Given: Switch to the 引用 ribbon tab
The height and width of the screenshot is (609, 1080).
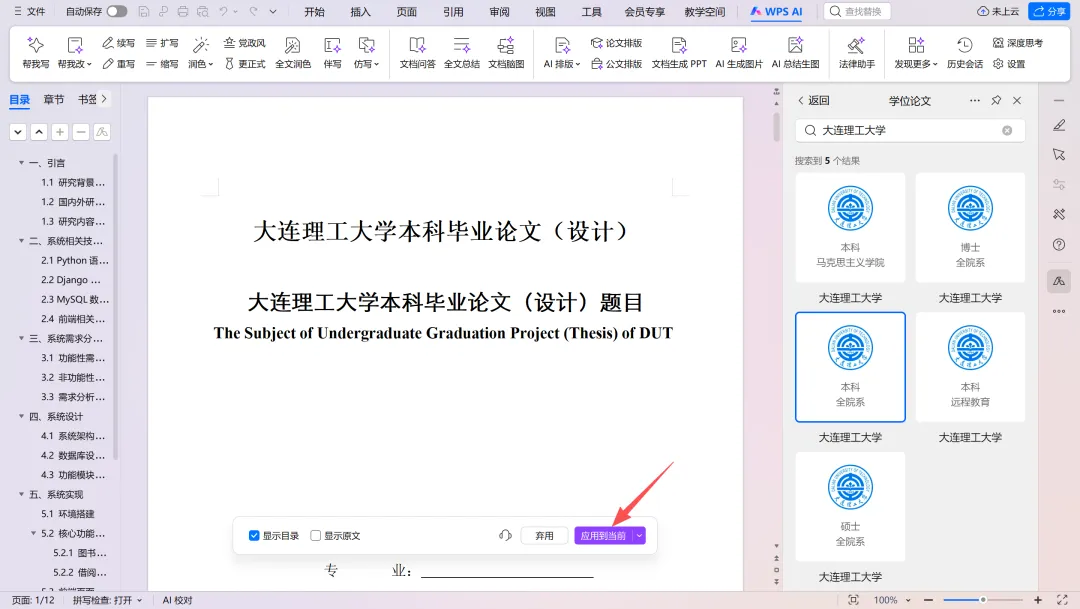Looking at the screenshot, I should [x=453, y=12].
